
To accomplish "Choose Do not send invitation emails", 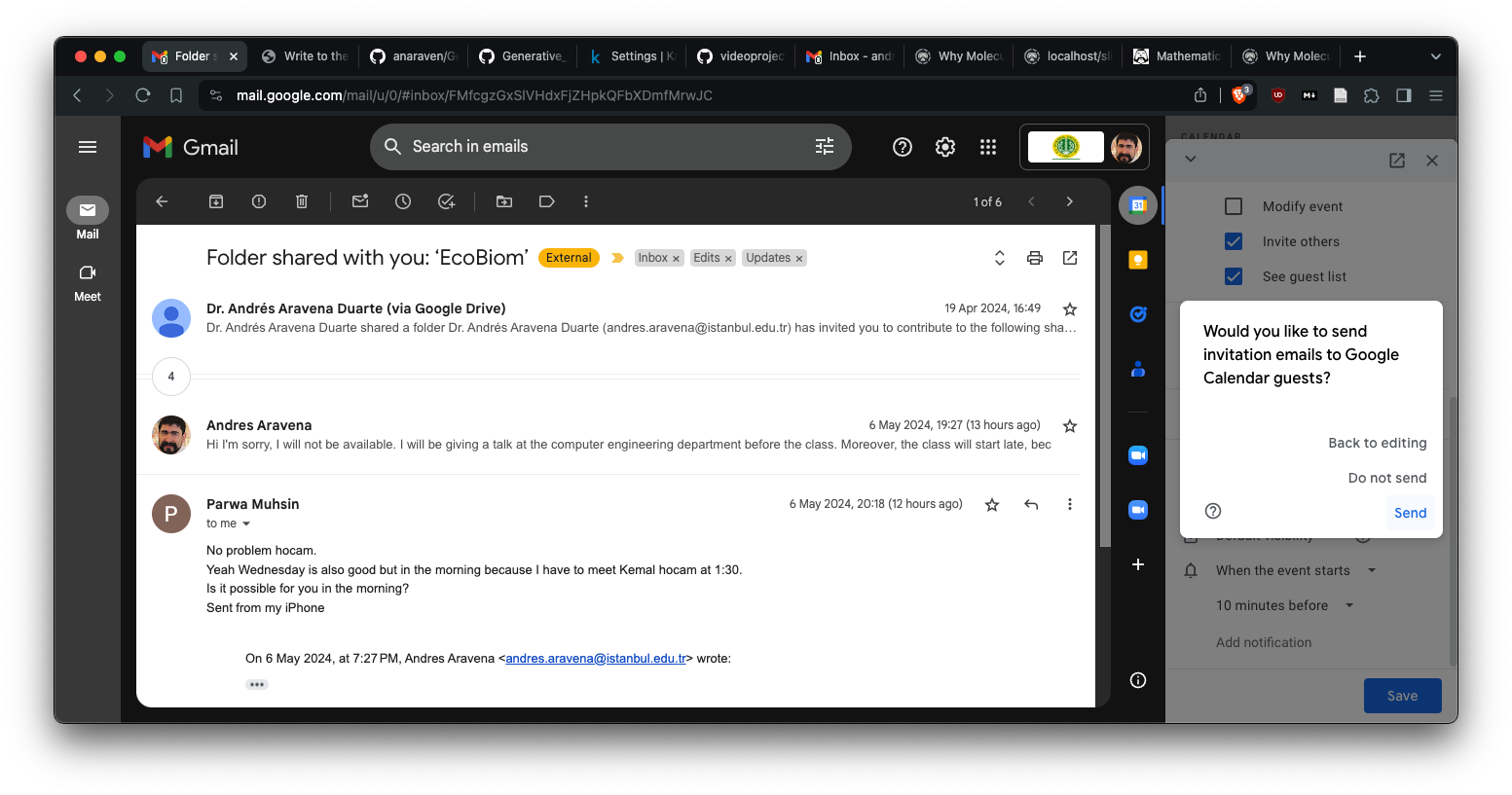I will click(1386, 478).
